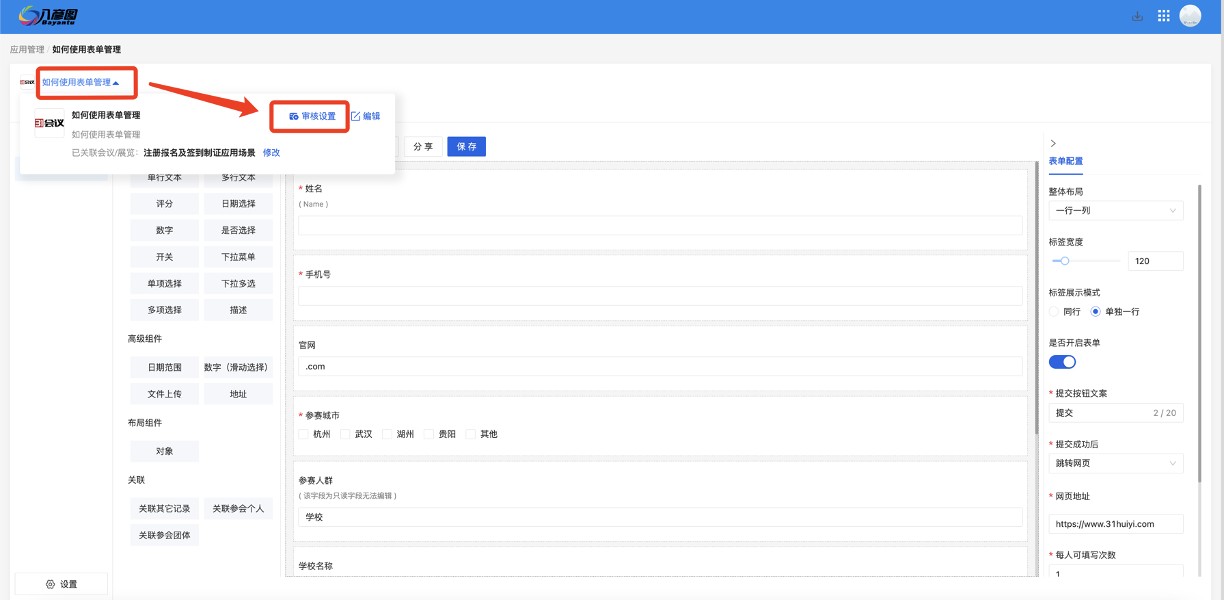1224x600 pixels.
Task: Click the download icon in top bar
Action: click(x=1137, y=16)
